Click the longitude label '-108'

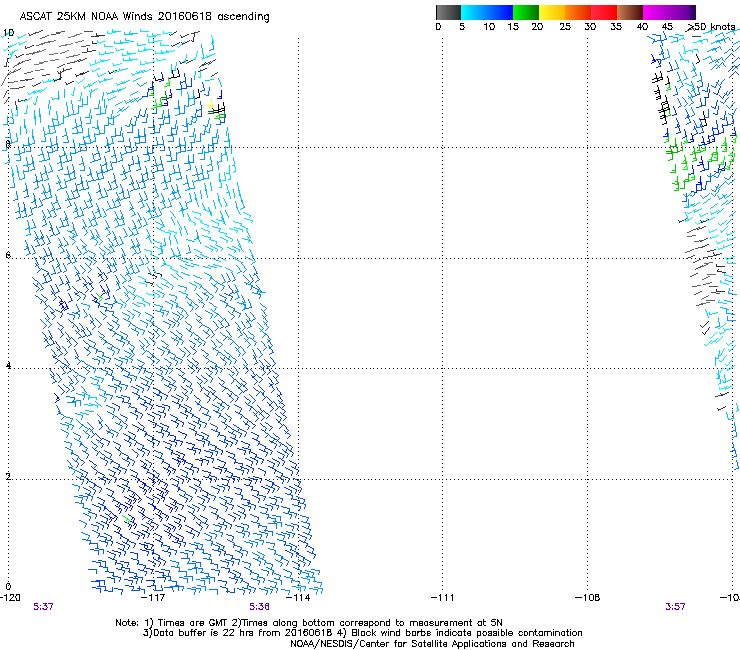click(588, 598)
